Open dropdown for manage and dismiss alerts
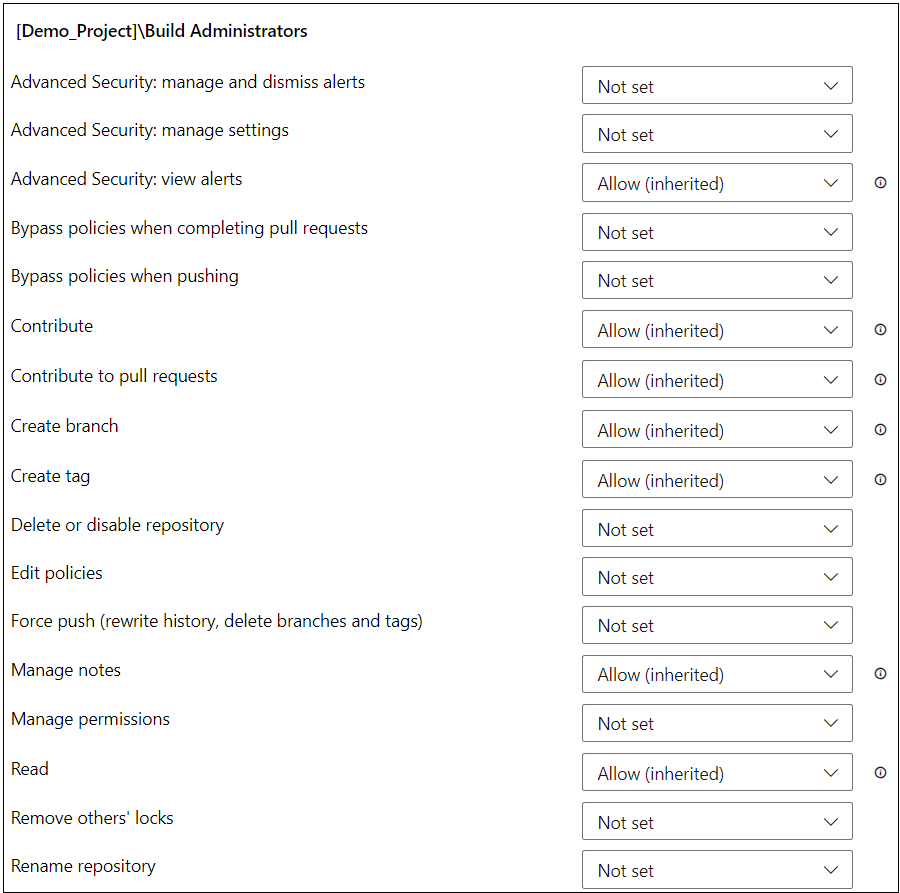 pos(717,86)
